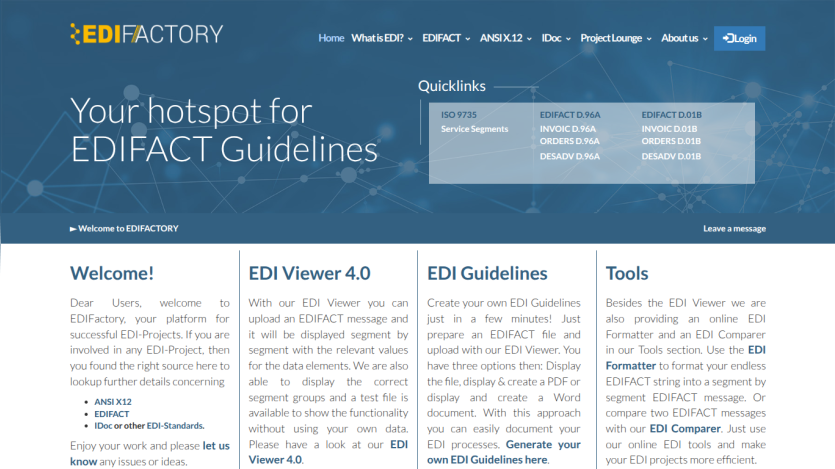Viewport: 835px width, 469px height.
Task: Open ORDERS D.01B quicklink
Action: (x=671, y=141)
